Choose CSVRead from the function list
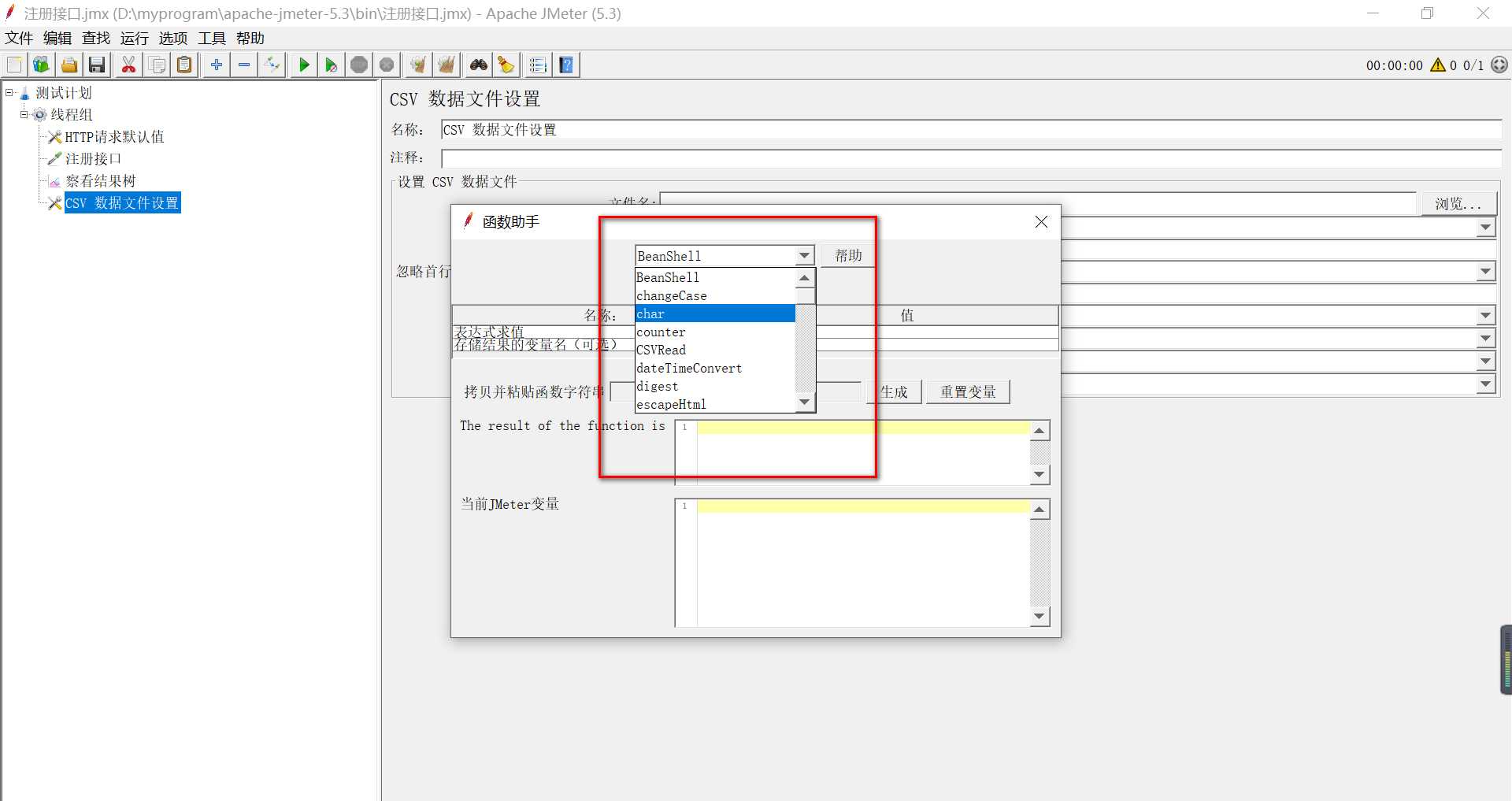Viewport: 1512px width, 801px height. point(715,350)
